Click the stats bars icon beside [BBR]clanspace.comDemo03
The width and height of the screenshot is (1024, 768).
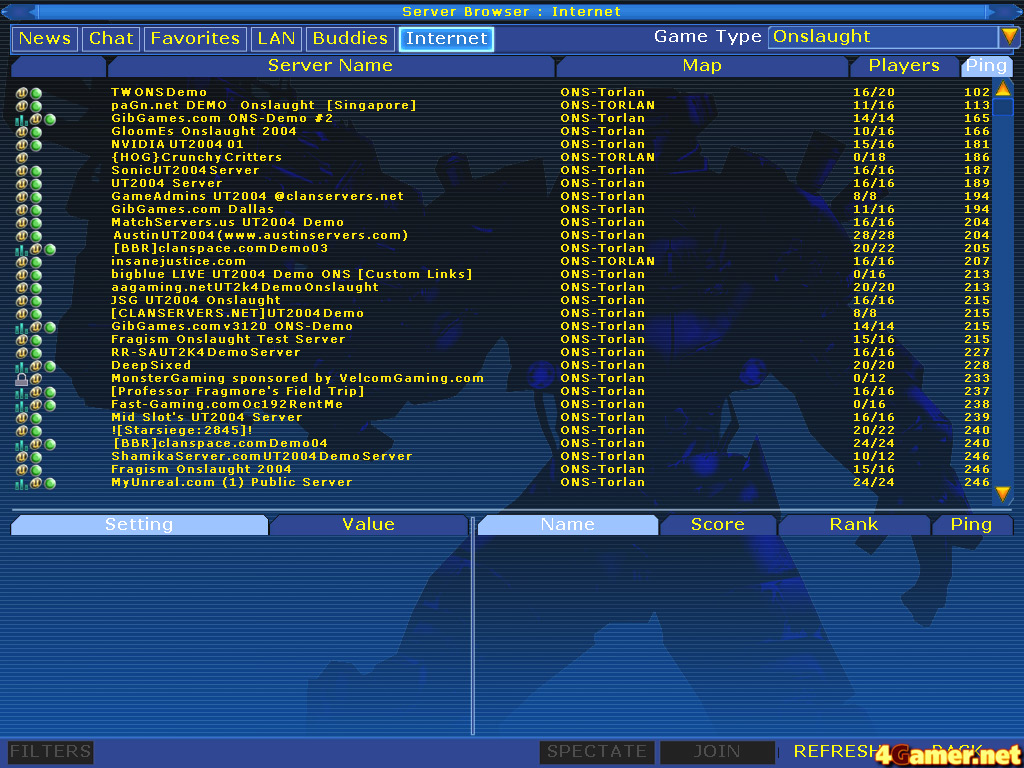[22, 249]
